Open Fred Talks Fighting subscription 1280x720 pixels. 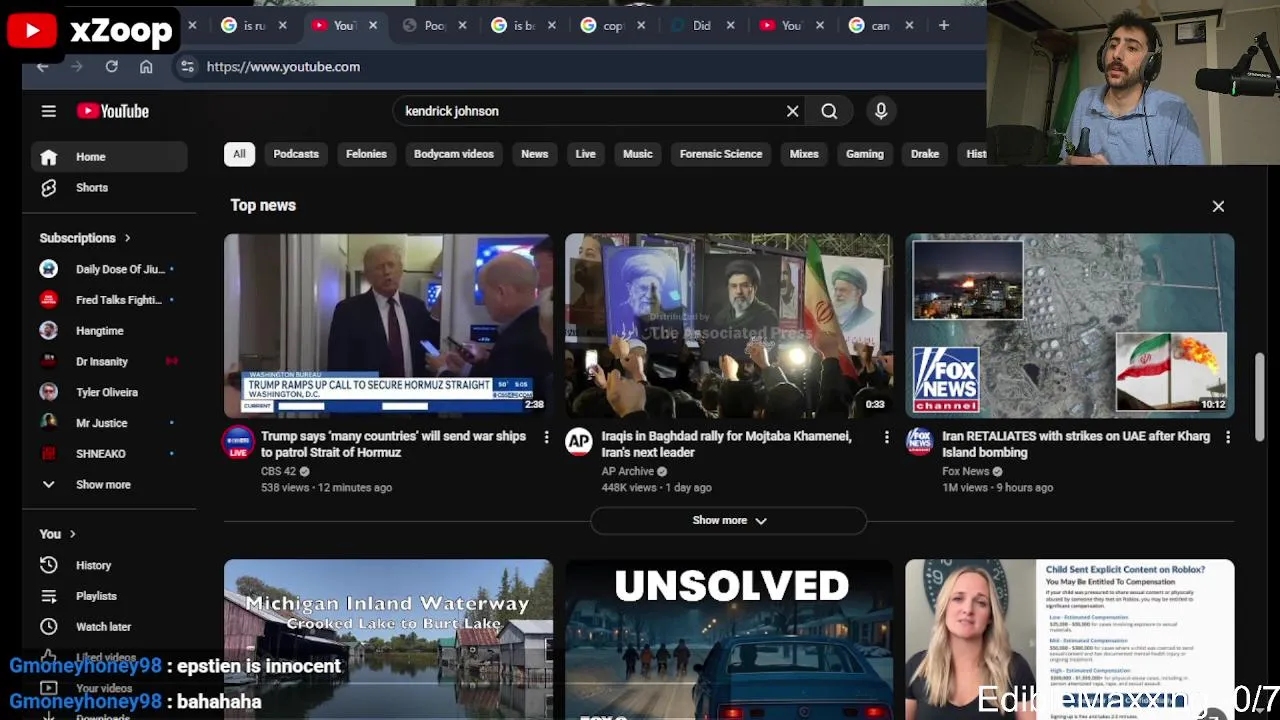110,300
